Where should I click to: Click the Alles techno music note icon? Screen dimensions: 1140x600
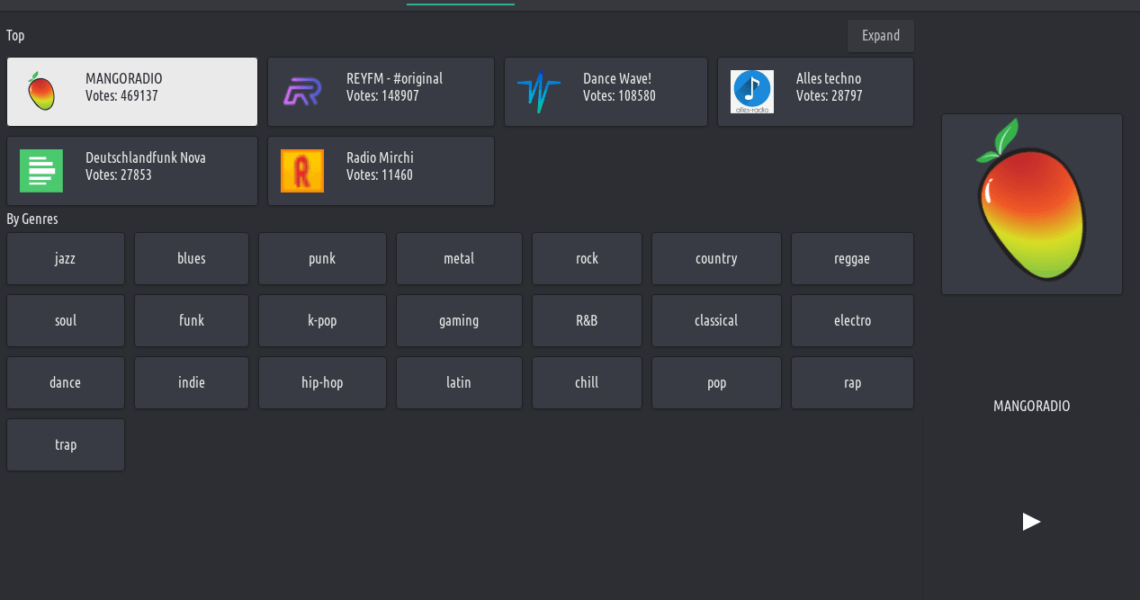[752, 92]
